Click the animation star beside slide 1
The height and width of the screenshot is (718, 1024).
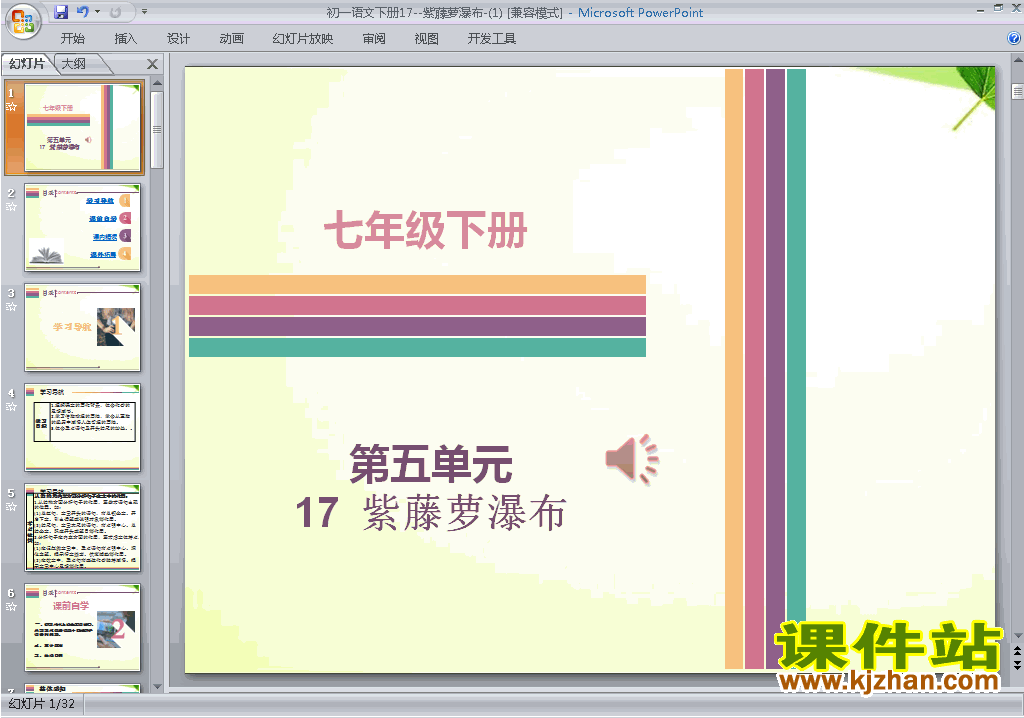click(11, 107)
